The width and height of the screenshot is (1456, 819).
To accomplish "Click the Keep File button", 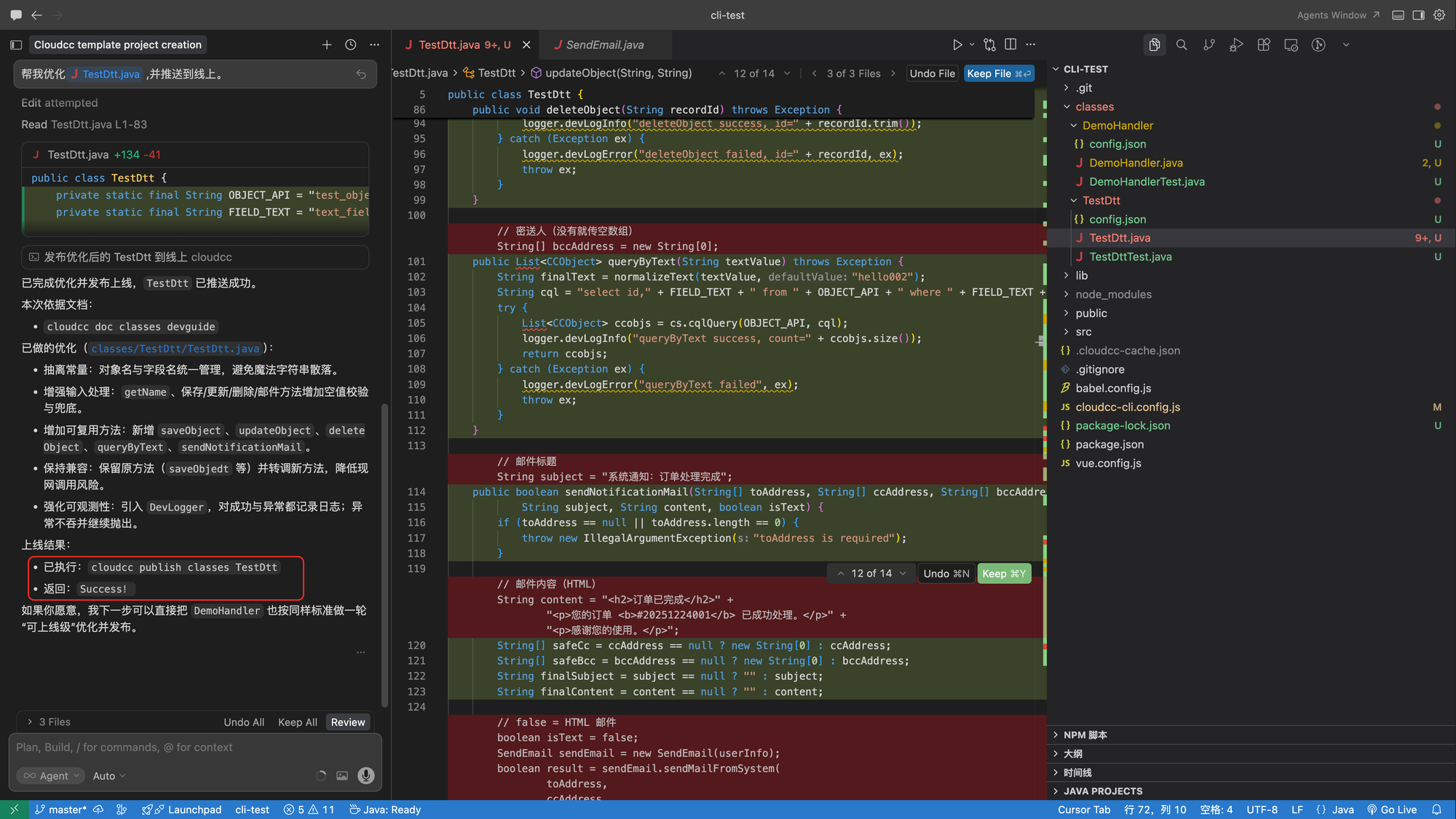I will tap(999, 74).
